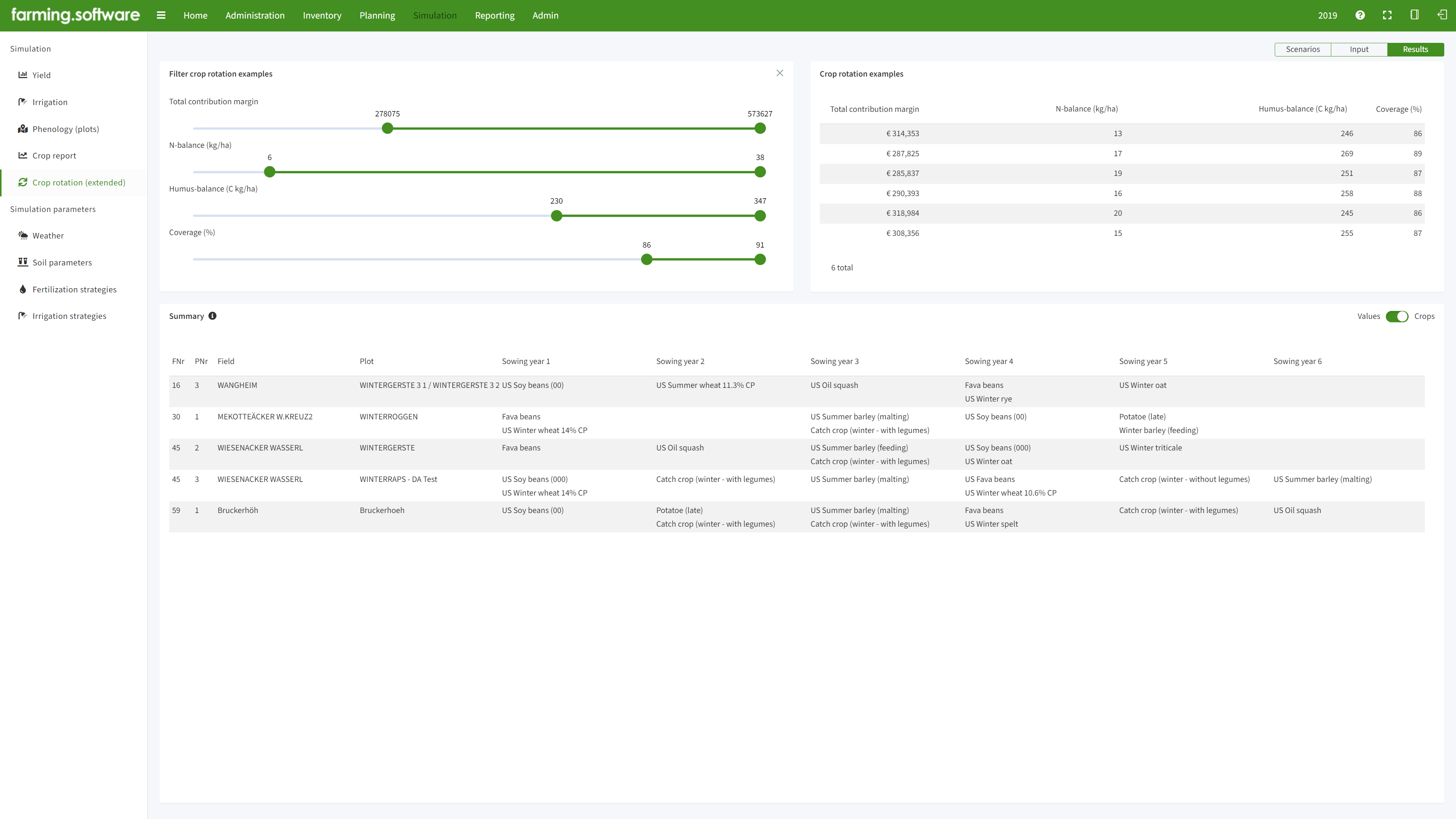
Task: Toggle the Values/Crops switch
Action: (x=1396, y=317)
